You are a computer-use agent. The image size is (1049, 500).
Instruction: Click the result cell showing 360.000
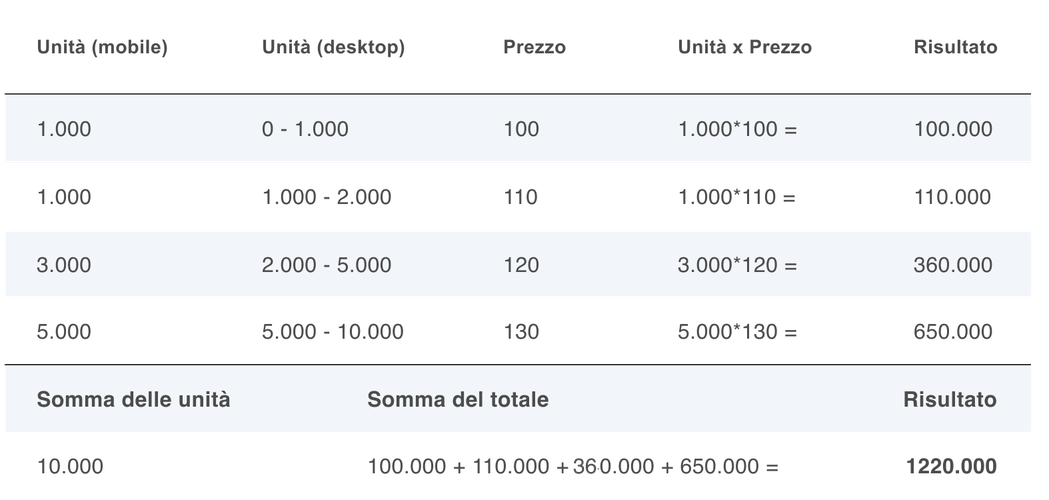(x=953, y=265)
